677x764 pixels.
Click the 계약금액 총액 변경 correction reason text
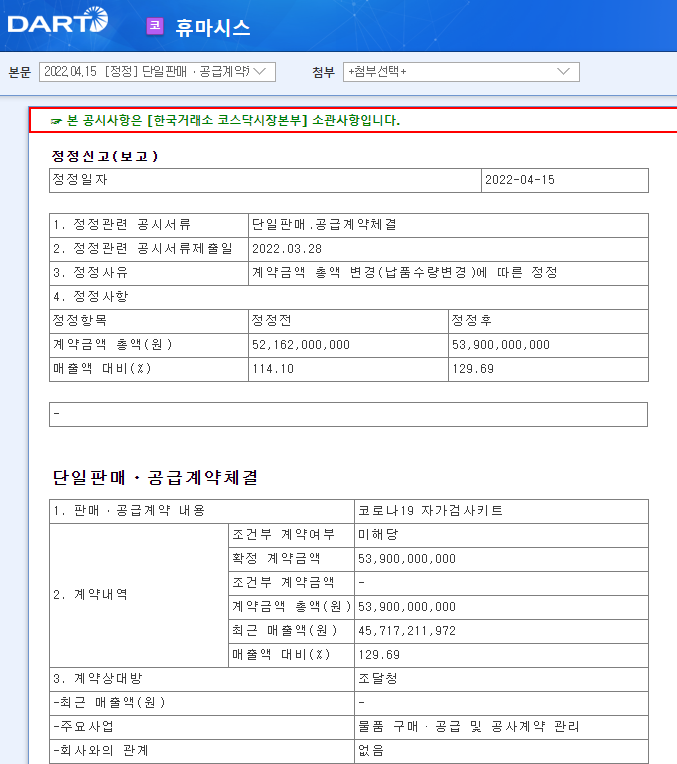click(x=404, y=272)
